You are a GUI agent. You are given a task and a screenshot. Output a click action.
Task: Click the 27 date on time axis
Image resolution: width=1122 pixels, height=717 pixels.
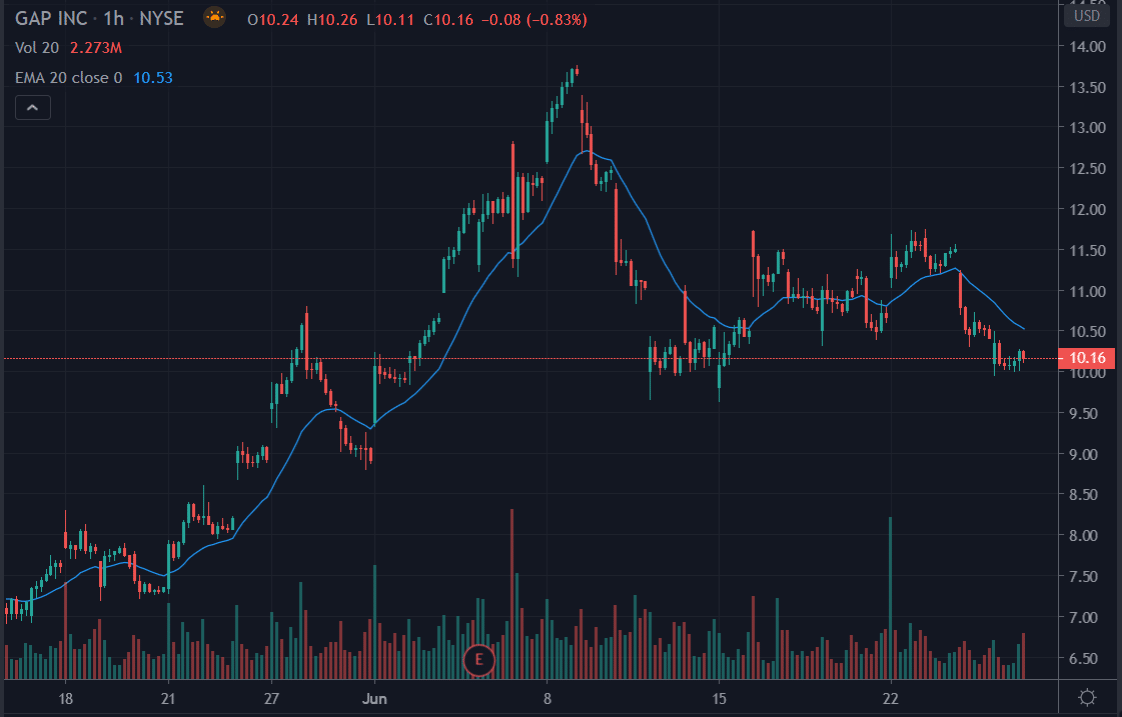(271, 697)
